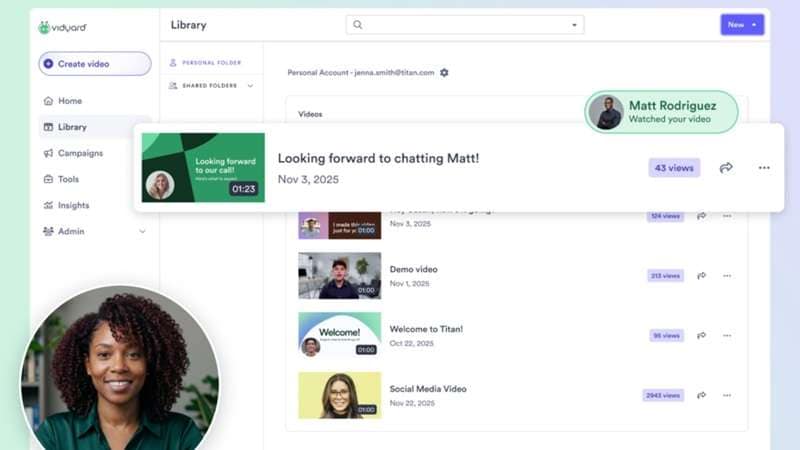Click the Campaigns megaphone icon
The height and width of the screenshot is (450, 800).
coord(48,153)
